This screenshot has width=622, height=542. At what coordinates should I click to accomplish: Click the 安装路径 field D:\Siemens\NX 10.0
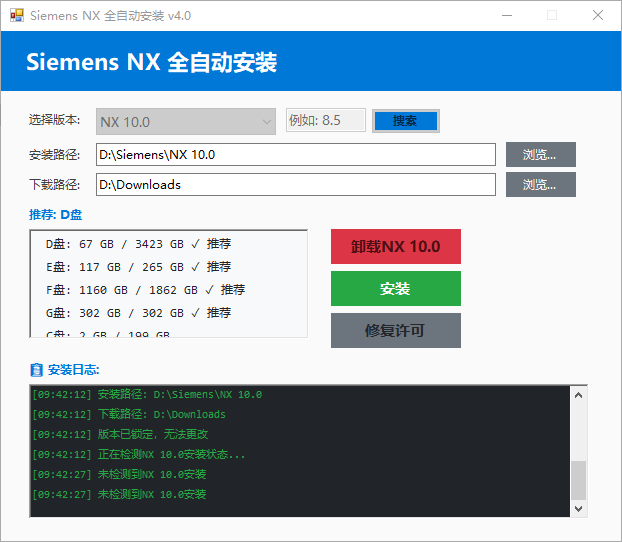coord(296,154)
